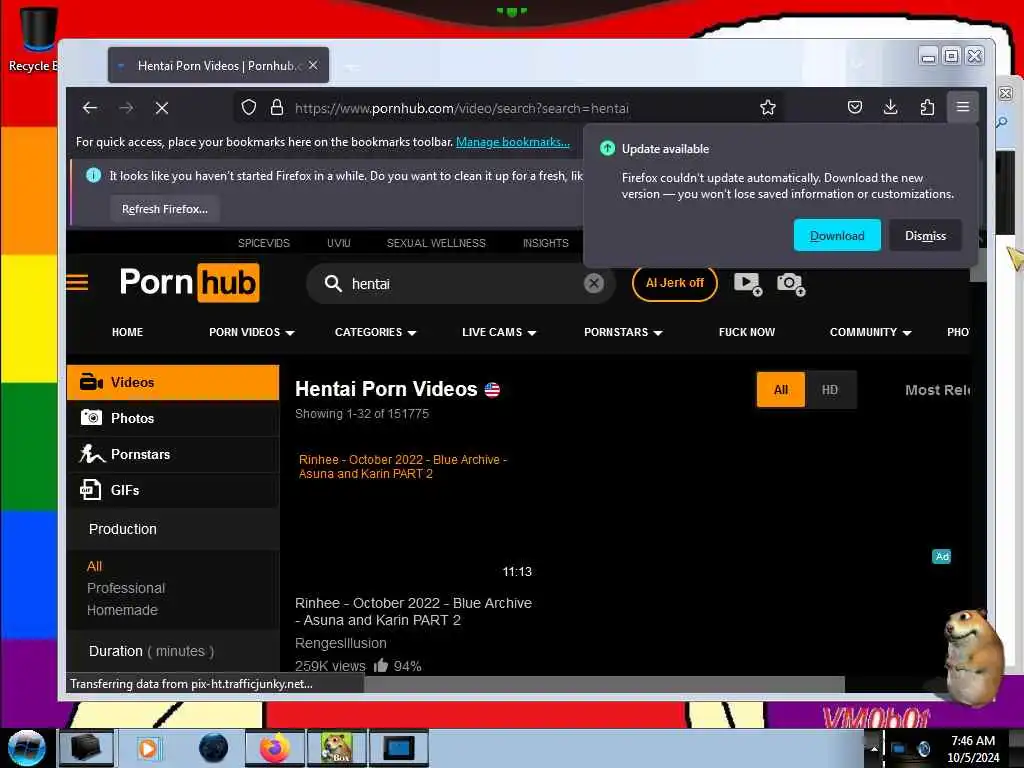1024x768 pixels.
Task: Click the media player taskbar icon
Action: coord(148,748)
